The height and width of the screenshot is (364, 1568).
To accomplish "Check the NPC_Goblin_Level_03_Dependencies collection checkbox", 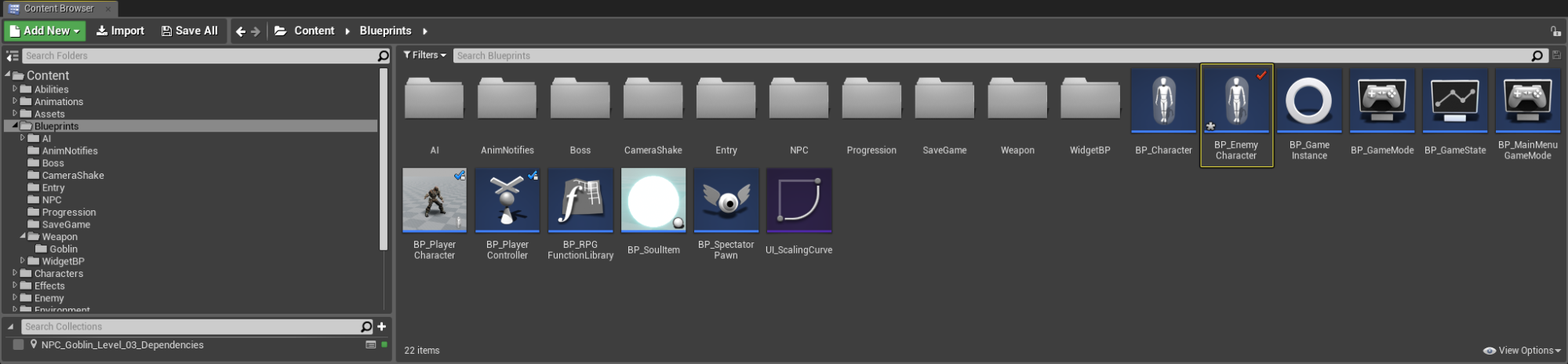I will coord(18,344).
